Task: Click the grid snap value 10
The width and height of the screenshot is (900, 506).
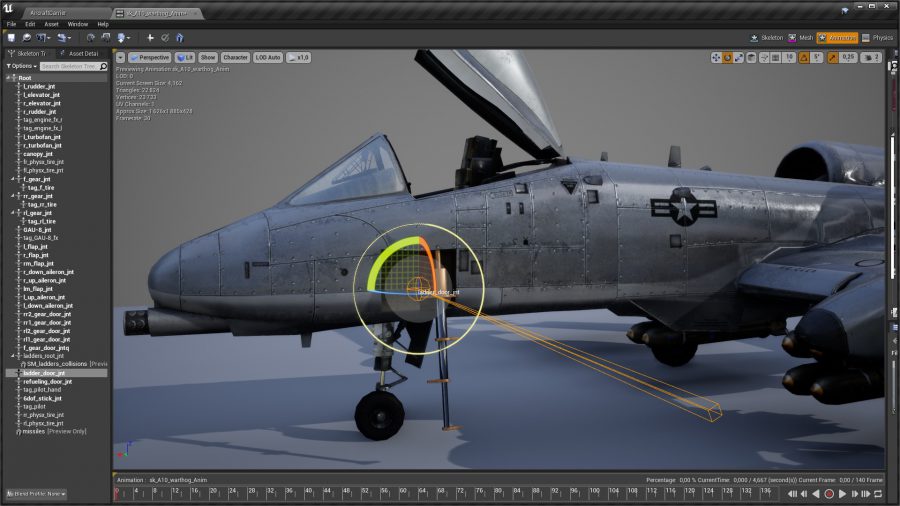Action: 789,57
